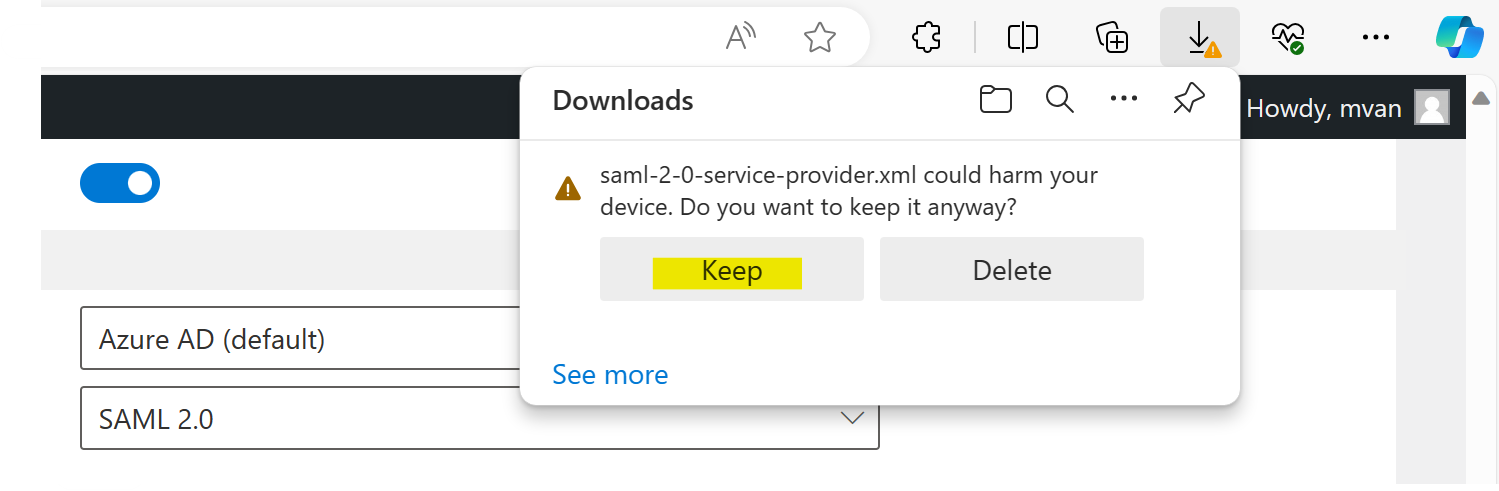The image size is (1499, 491).
Task: Click the Read aloud icon in address bar
Action: click(740, 37)
